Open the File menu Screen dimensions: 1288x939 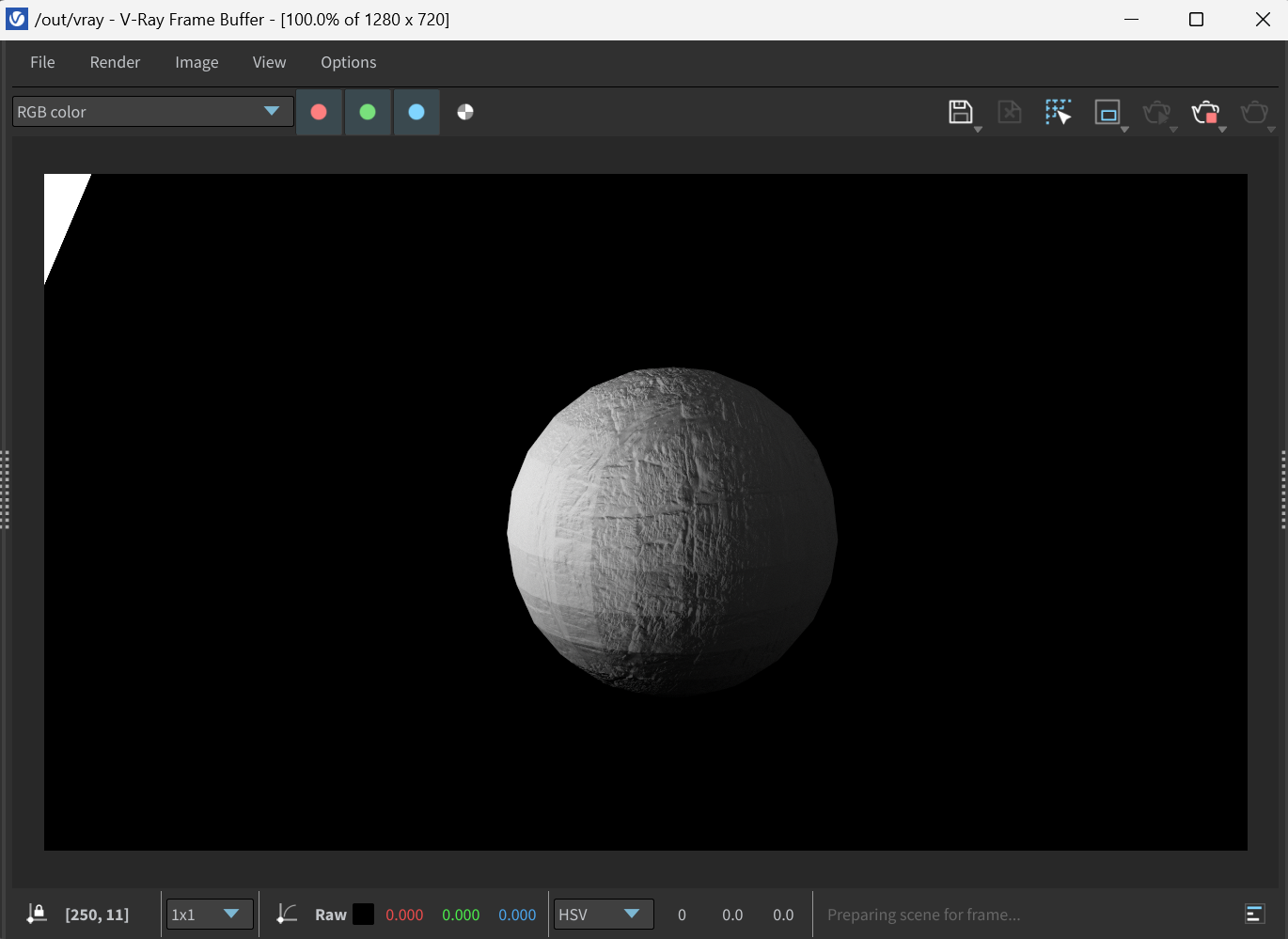42,62
